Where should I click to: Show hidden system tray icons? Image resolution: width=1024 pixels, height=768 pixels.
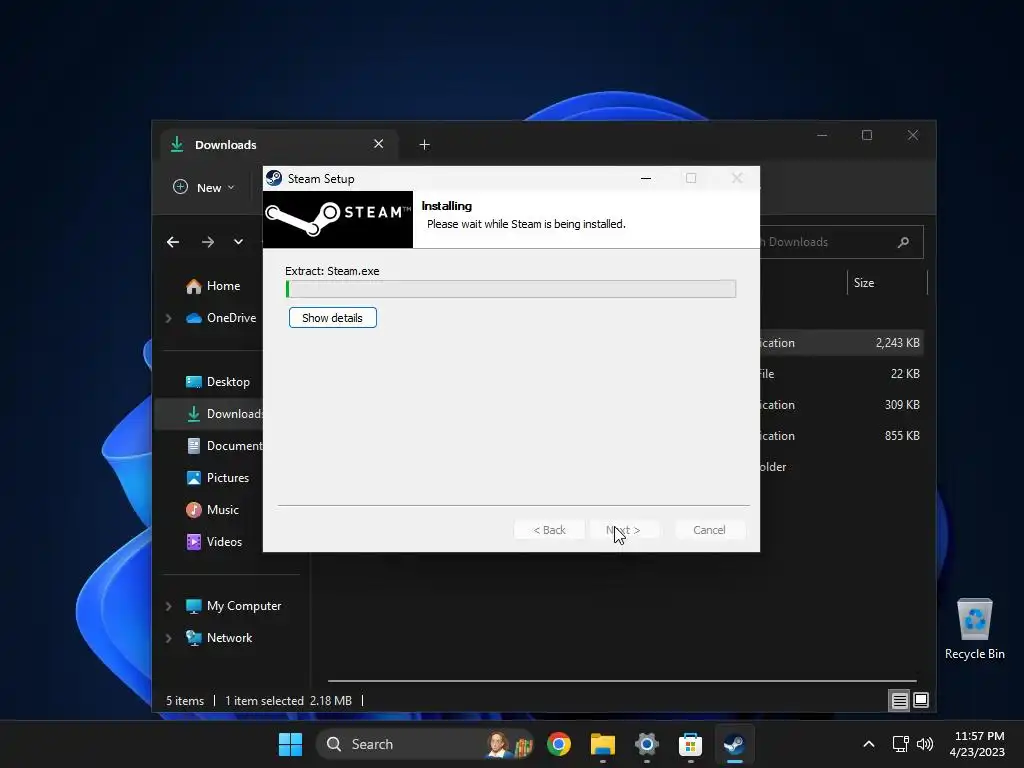tap(869, 744)
